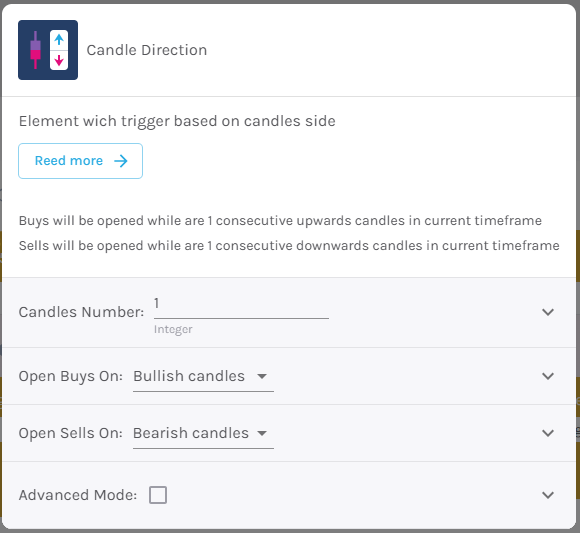580x533 pixels.
Task: Click the dropdown triangle beside Bullish candles
Action: coord(262,377)
